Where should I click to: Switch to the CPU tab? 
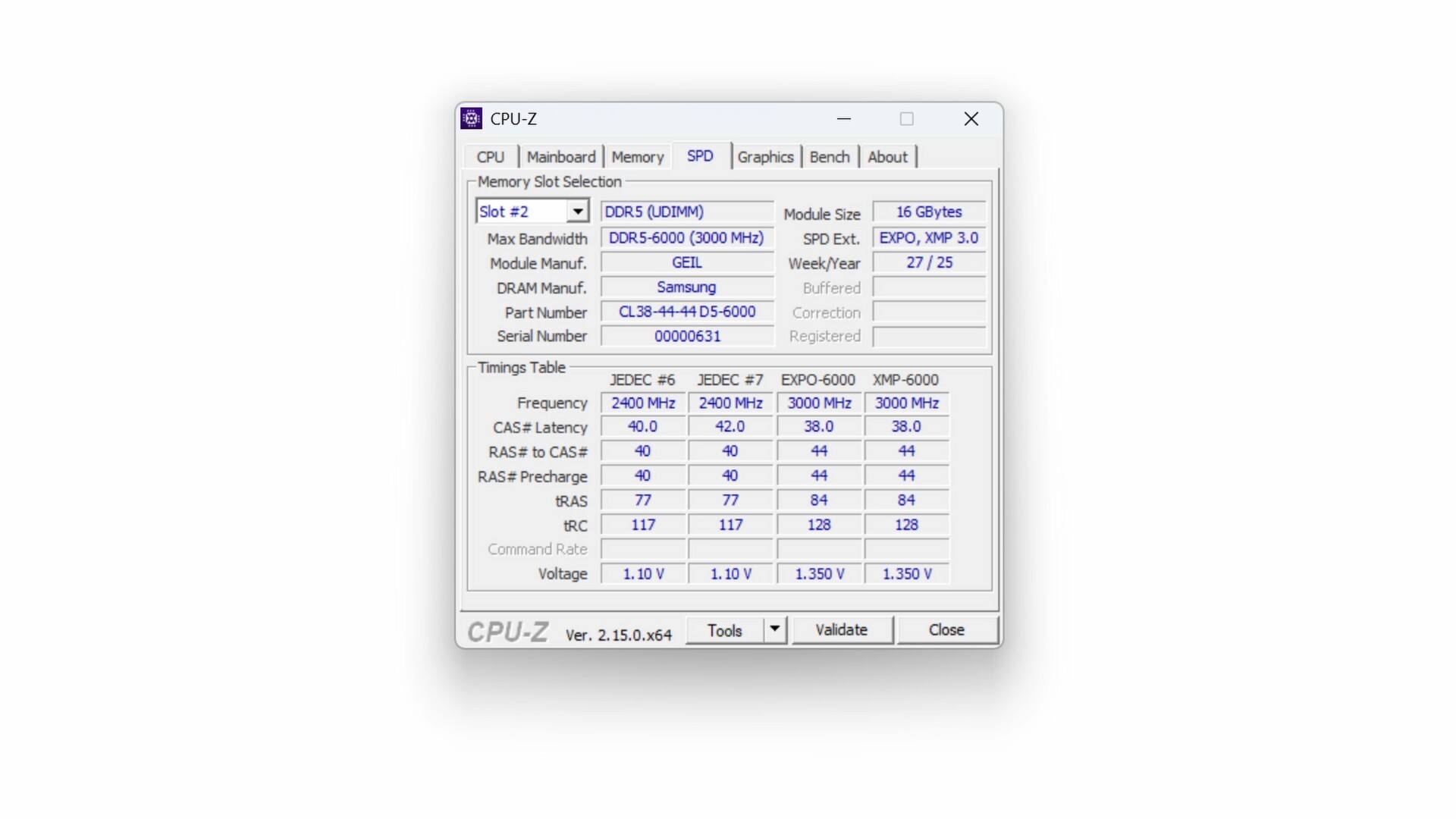[x=490, y=156]
